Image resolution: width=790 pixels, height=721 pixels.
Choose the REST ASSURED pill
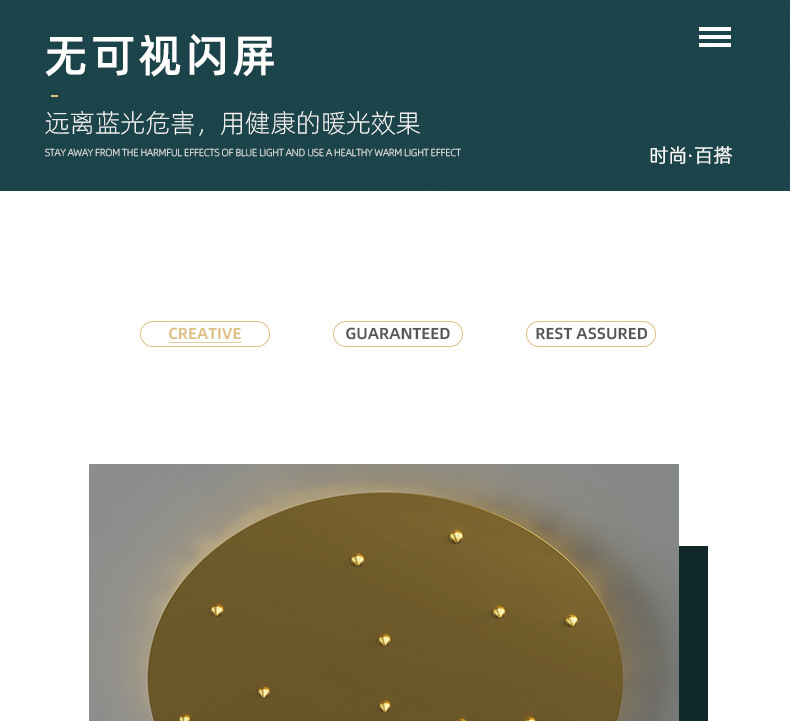pos(590,334)
